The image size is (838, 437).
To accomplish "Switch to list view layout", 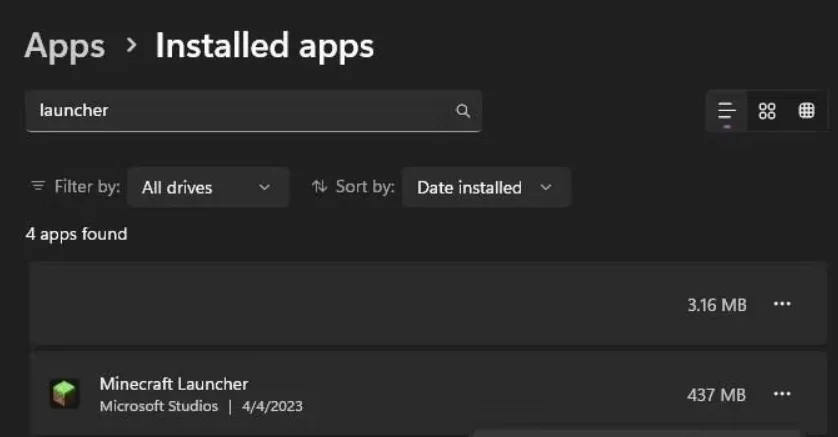I will (x=726, y=111).
